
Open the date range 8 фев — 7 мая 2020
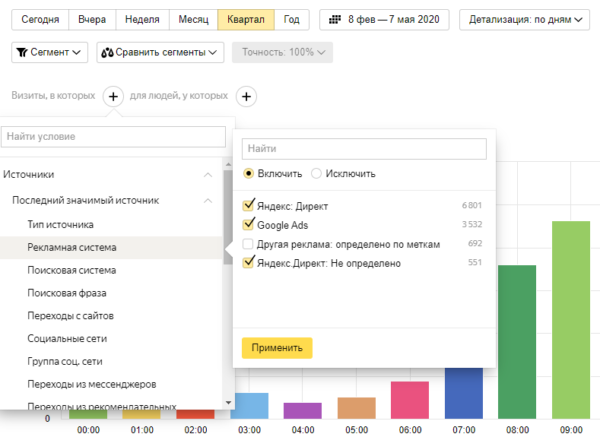pyautogui.click(x=384, y=20)
